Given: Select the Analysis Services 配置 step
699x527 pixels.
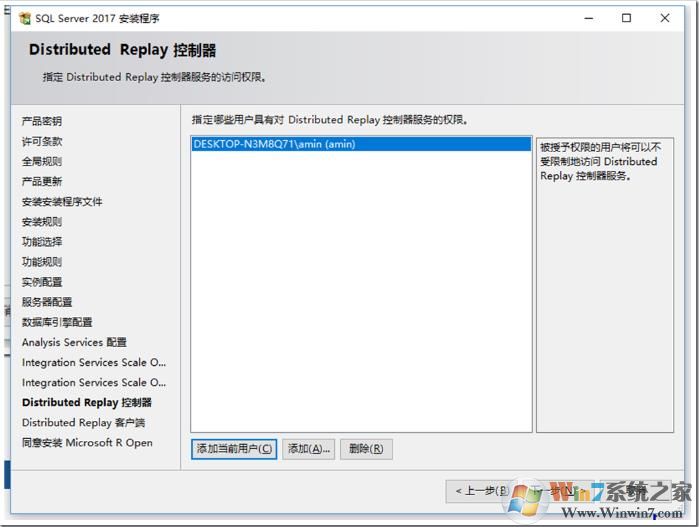Looking at the screenshot, I should [x=74, y=342].
